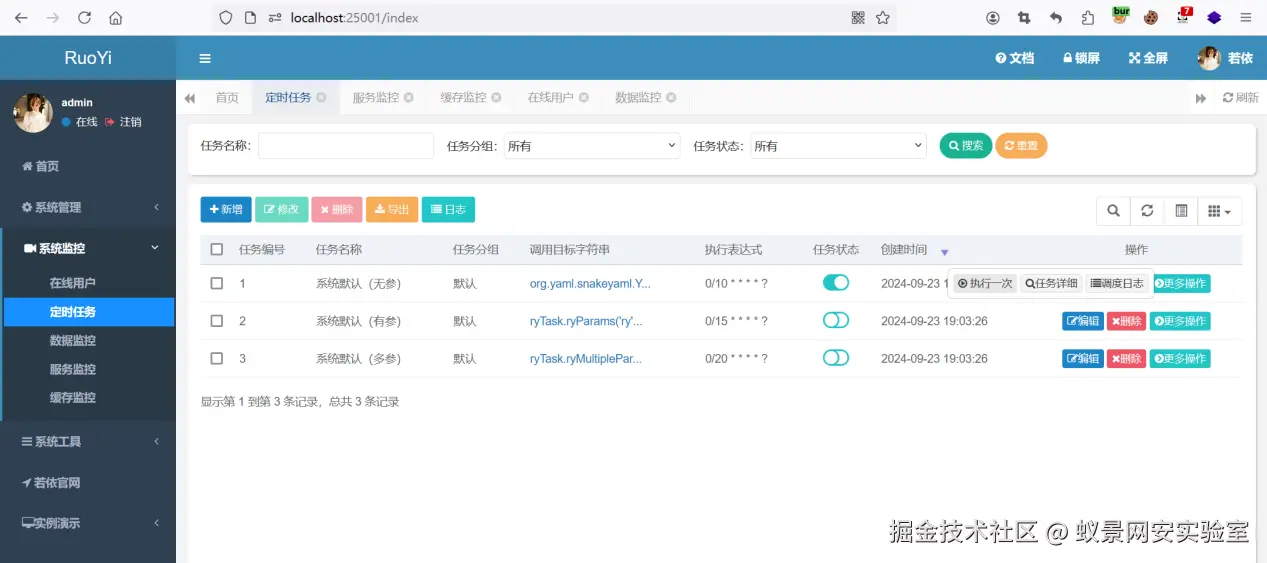
Task: Close the 定时任务 tab
Action: 321,98
